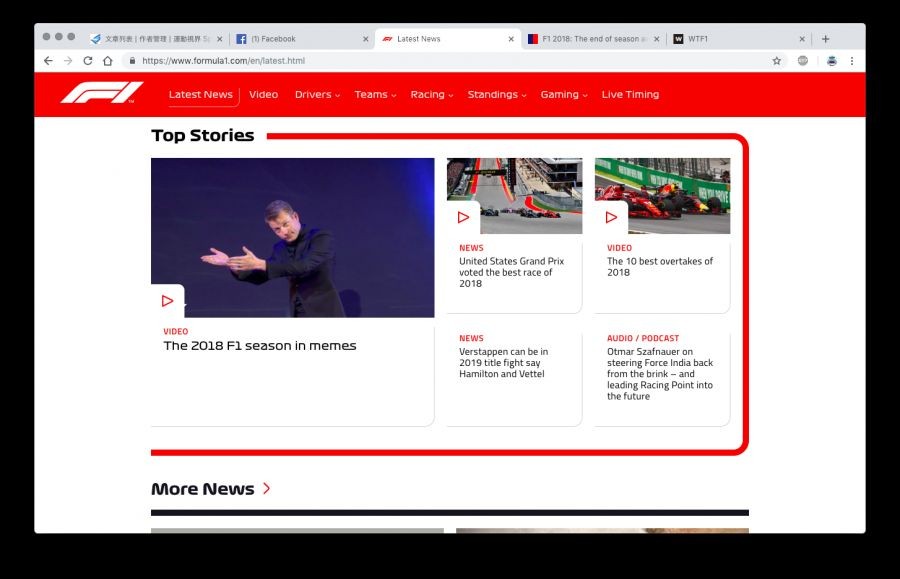
Task: Click the browser back arrow
Action: coord(48,61)
